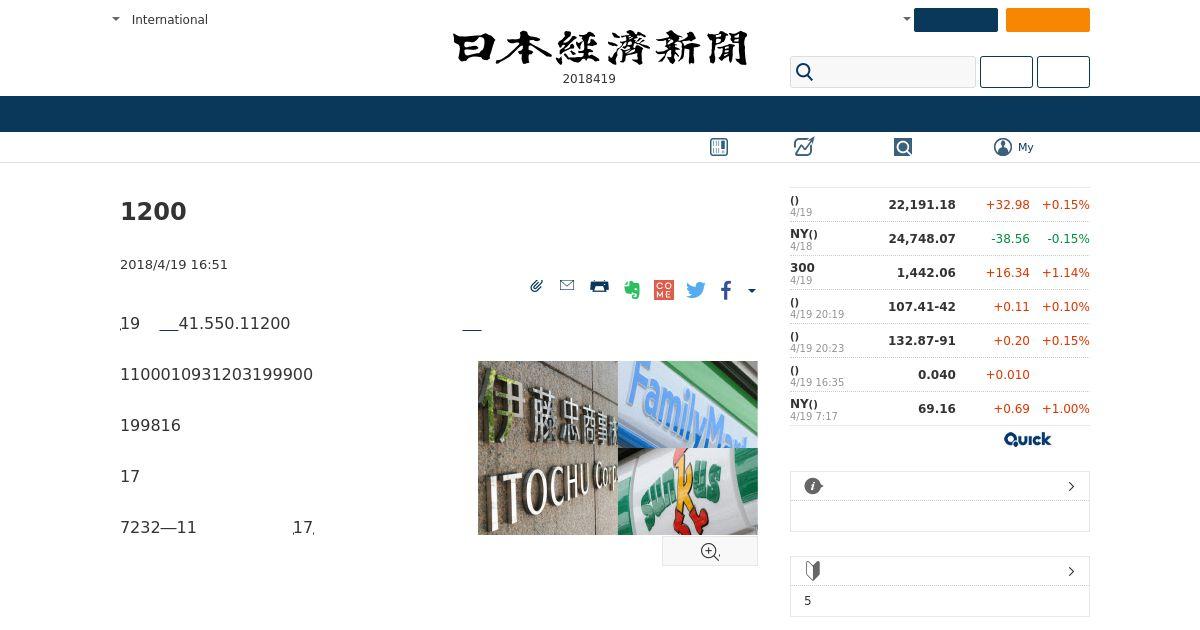Open the Nikkei newspaper masthead logo
This screenshot has height=630, width=1200.
[600, 48]
